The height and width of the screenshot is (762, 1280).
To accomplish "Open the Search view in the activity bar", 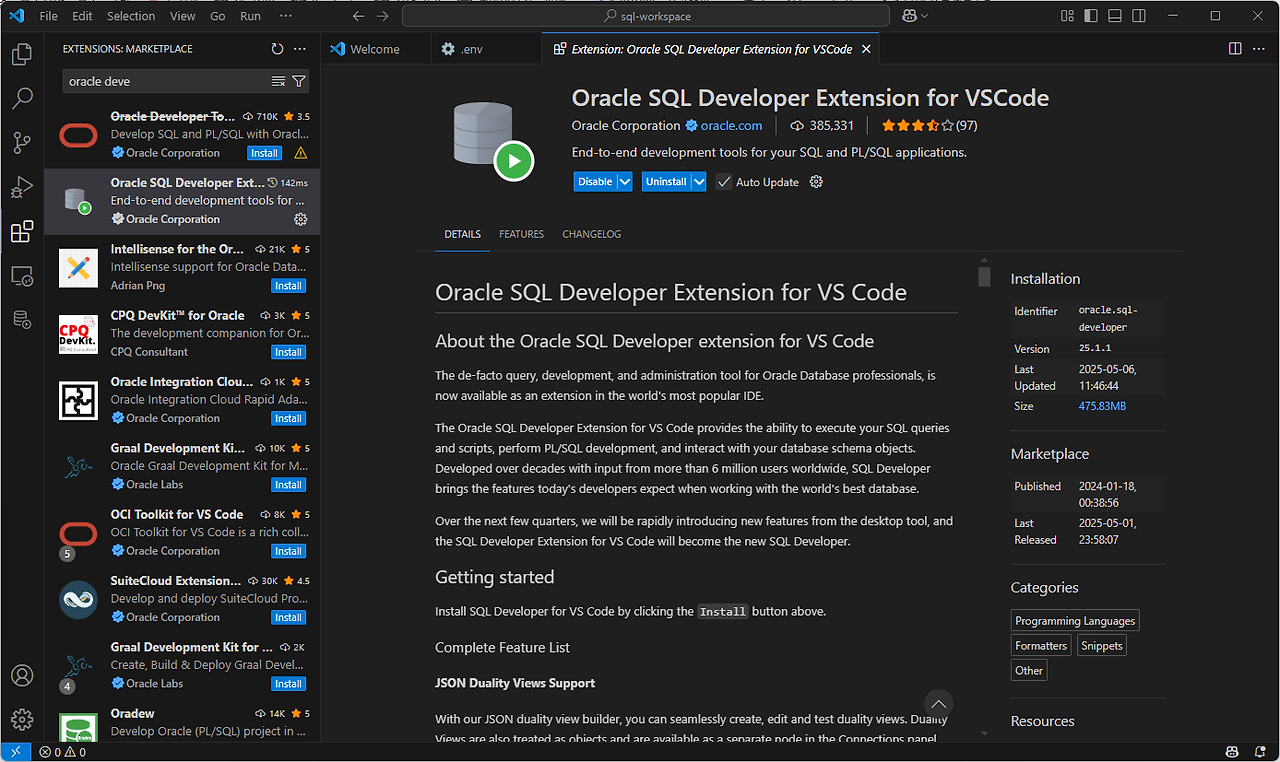I will pyautogui.click(x=22, y=98).
